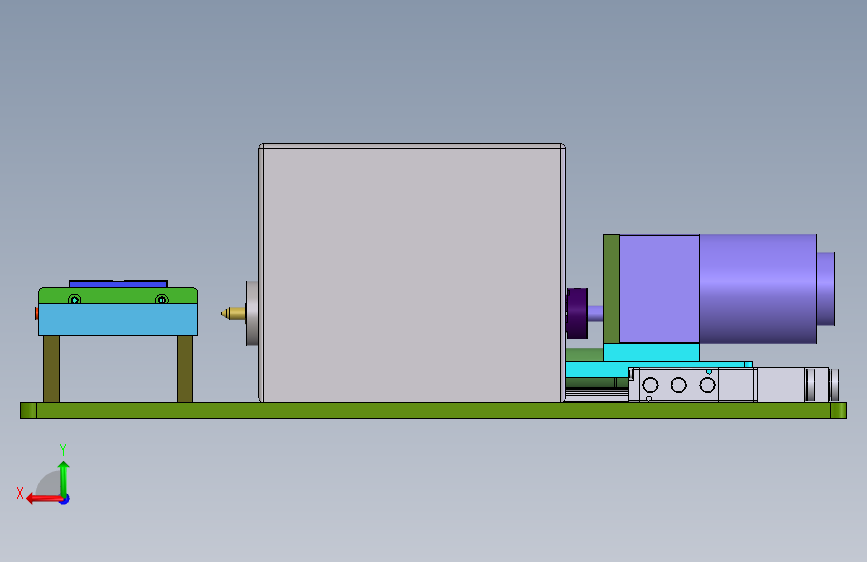Image resolution: width=867 pixels, height=562 pixels.
Task: Click the green Y axis arrow of triad
Action: coord(64,478)
